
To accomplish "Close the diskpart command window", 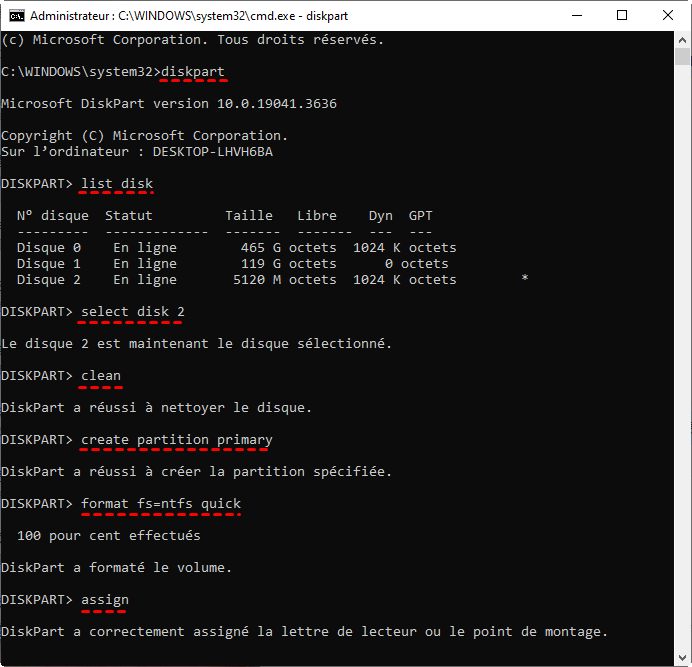I will (x=668, y=15).
